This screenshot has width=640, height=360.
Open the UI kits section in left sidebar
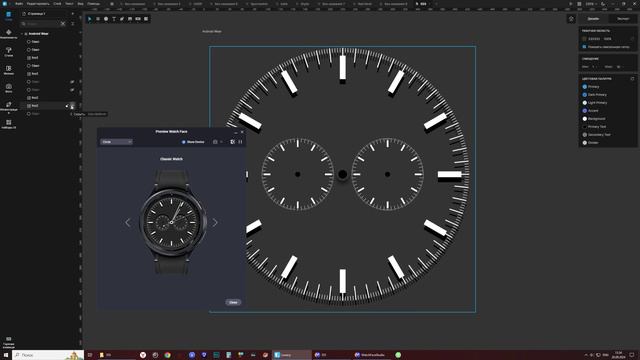9,124
